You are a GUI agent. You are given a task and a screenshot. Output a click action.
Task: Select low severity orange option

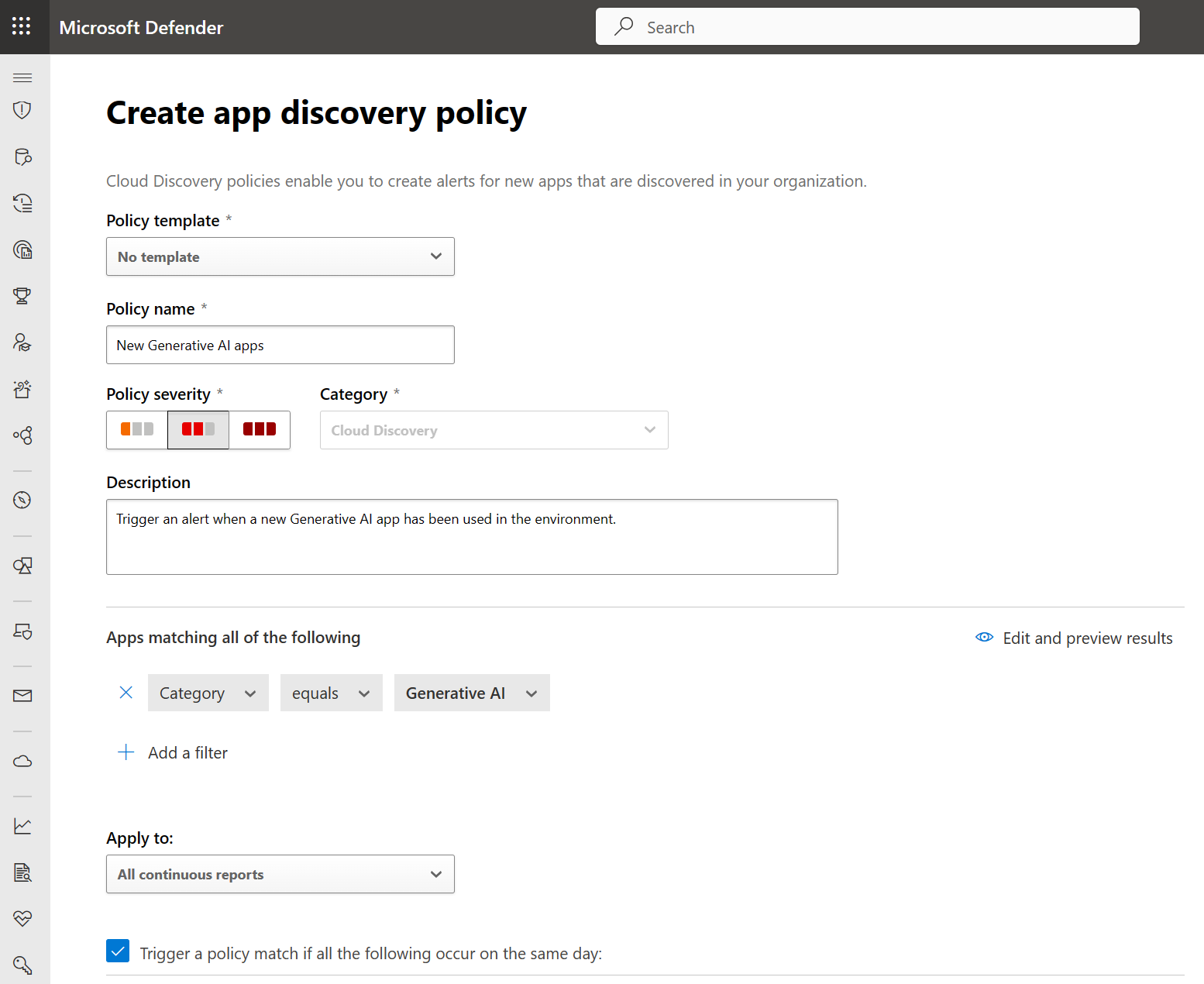[x=137, y=429]
